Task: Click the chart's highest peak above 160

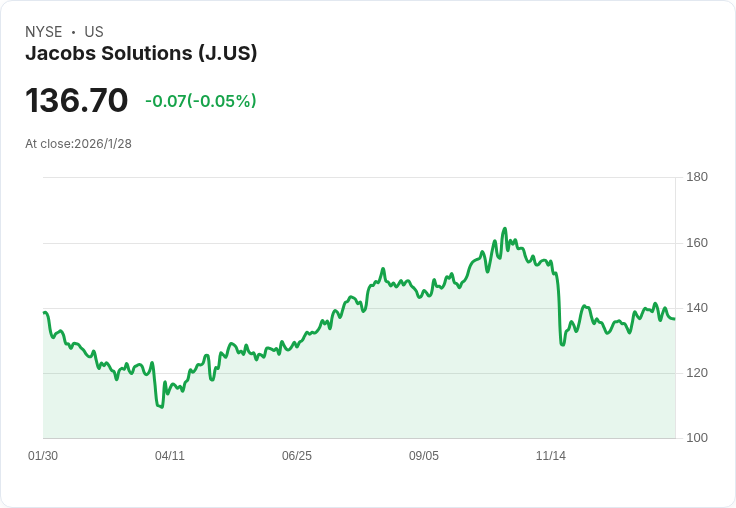Action: (505, 229)
